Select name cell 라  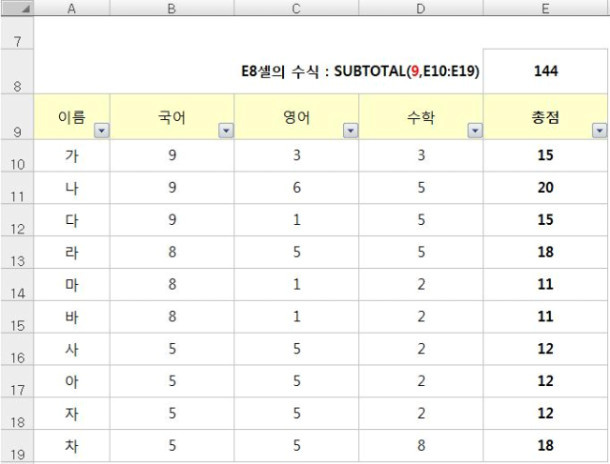[72, 252]
